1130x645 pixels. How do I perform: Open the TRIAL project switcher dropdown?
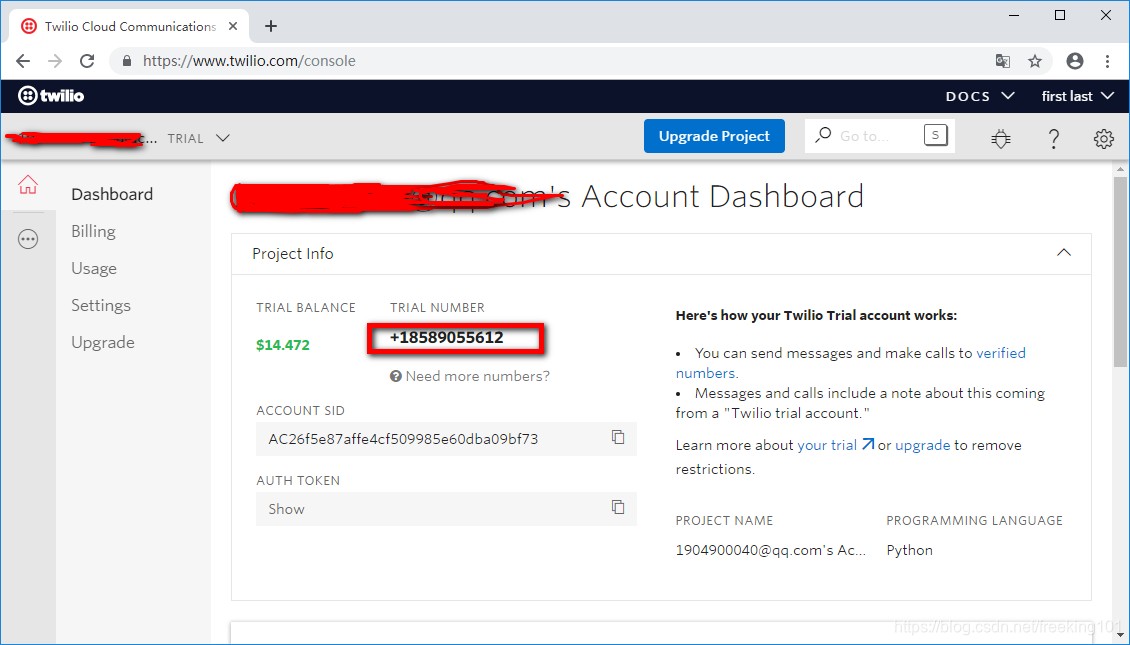199,138
